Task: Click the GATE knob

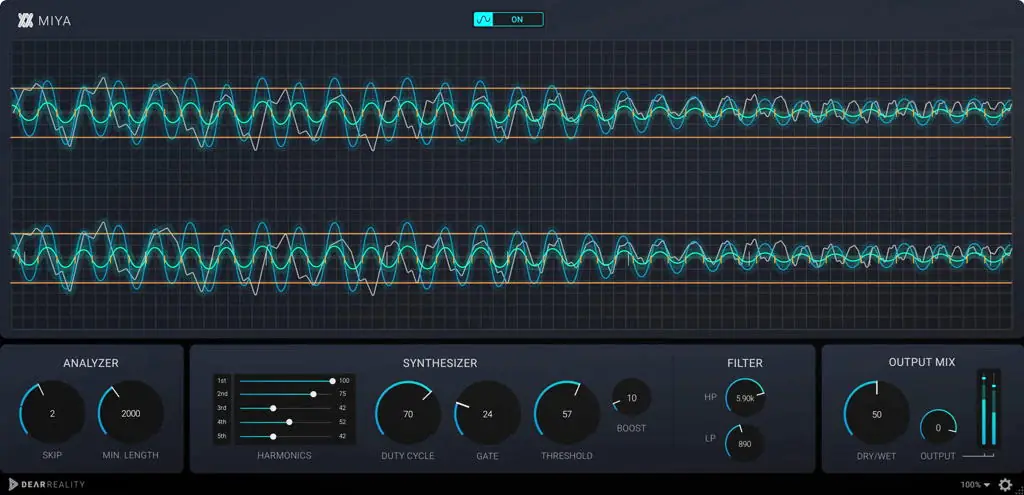Action: click(x=487, y=413)
